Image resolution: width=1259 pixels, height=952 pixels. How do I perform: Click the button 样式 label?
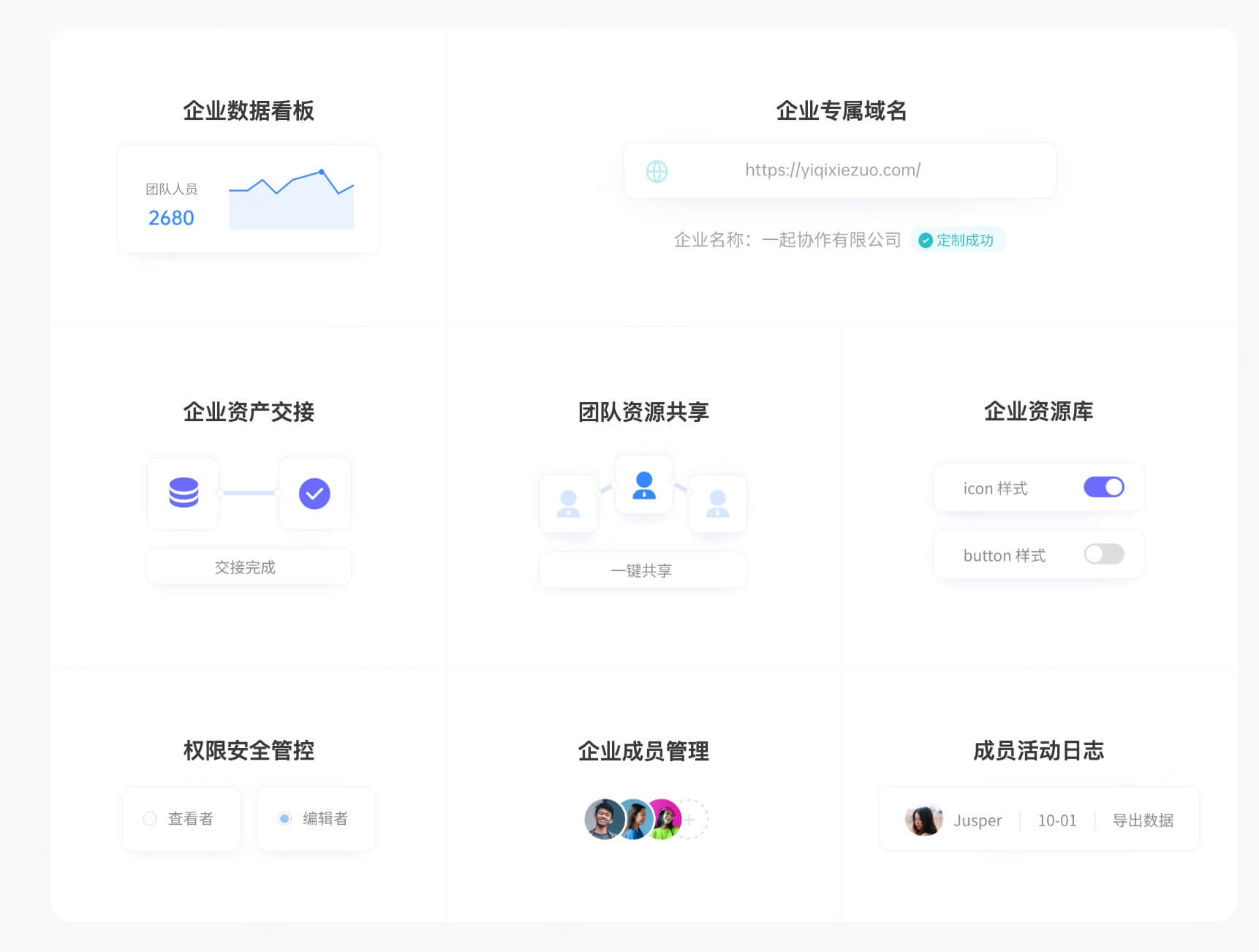pos(1005,555)
